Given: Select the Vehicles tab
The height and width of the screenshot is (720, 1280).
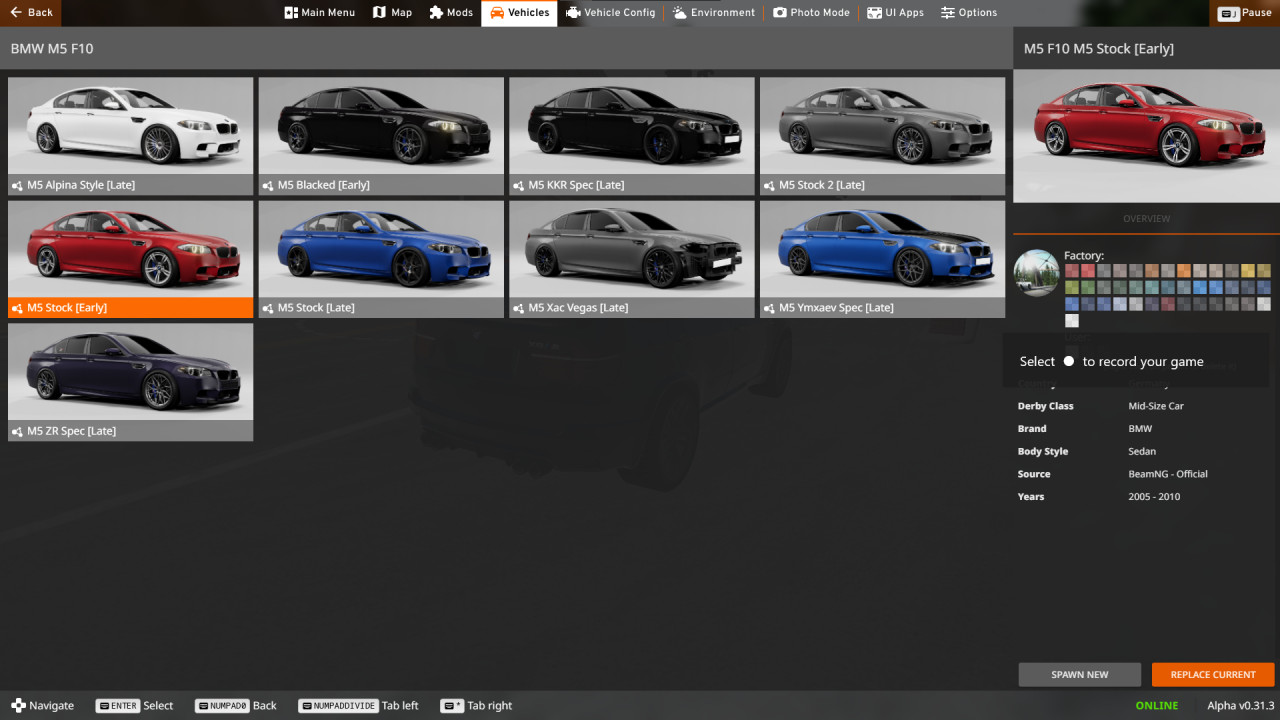Looking at the screenshot, I should pos(519,12).
